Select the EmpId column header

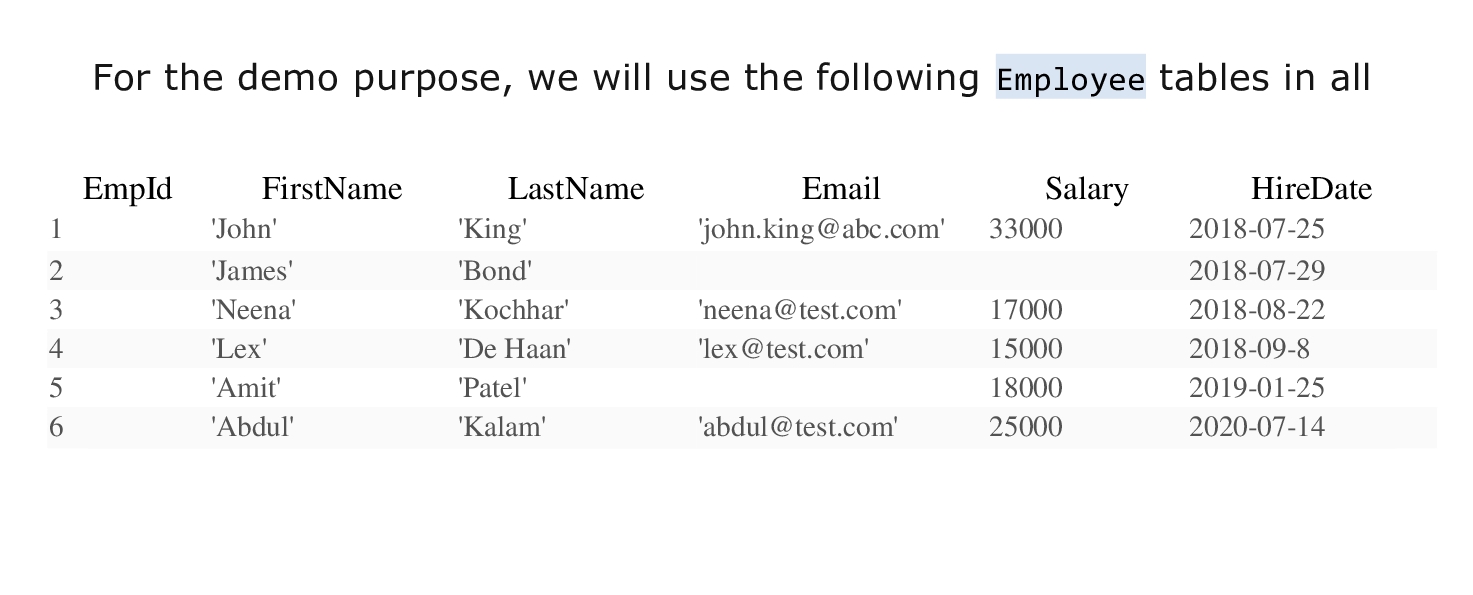pos(128,188)
